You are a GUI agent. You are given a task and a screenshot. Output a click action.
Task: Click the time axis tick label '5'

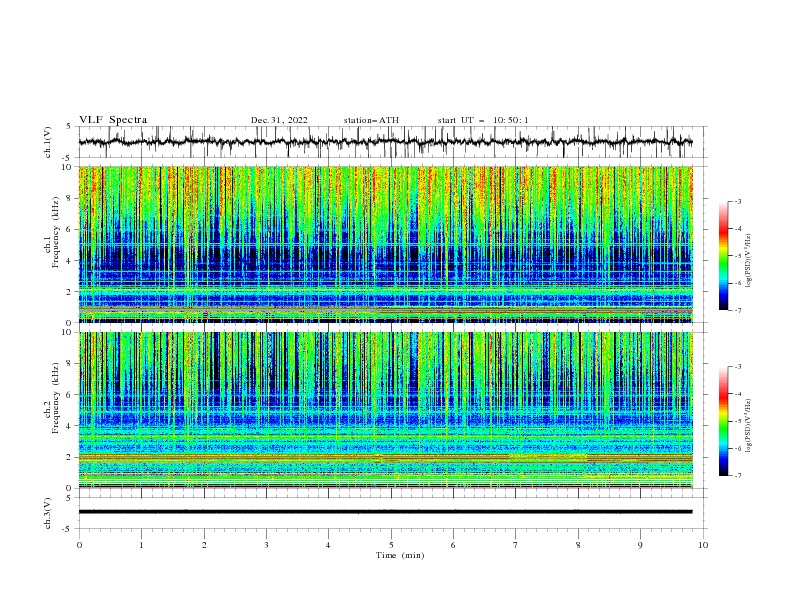391,545
